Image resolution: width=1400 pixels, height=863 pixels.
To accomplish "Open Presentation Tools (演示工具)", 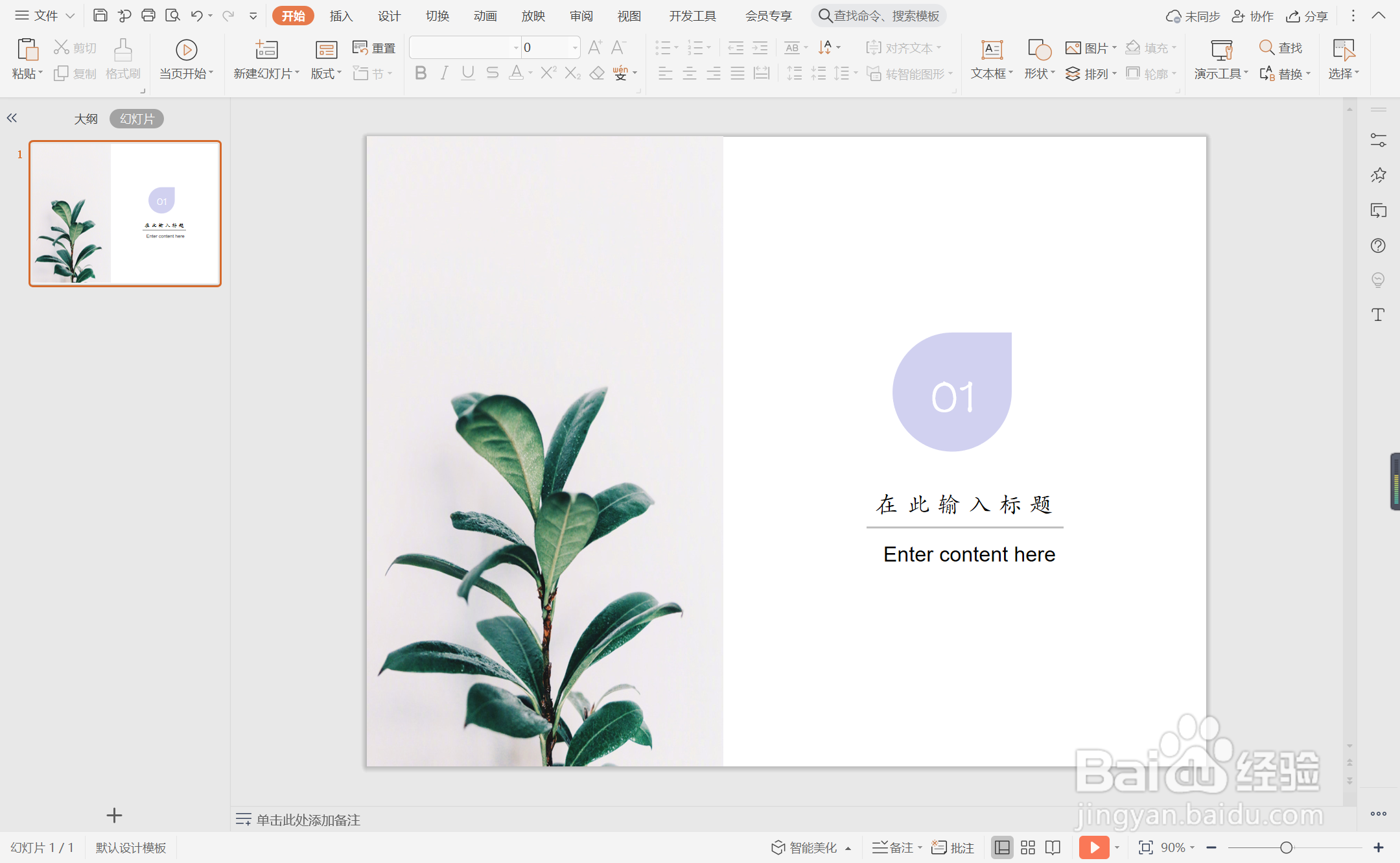I will tap(1221, 60).
